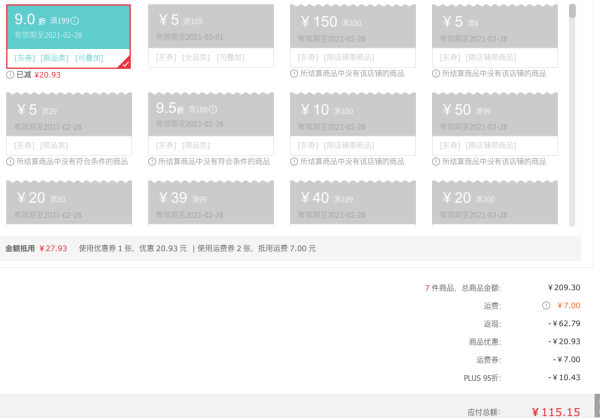Click the [全品类] tag on the ¥5 满105 coupon

[x=196, y=57]
